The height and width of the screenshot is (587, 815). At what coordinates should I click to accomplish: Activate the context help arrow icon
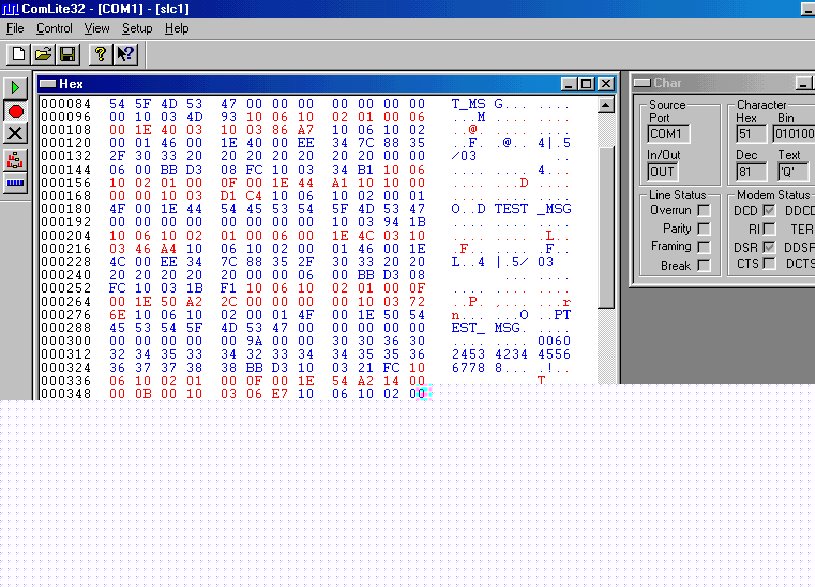coord(125,54)
